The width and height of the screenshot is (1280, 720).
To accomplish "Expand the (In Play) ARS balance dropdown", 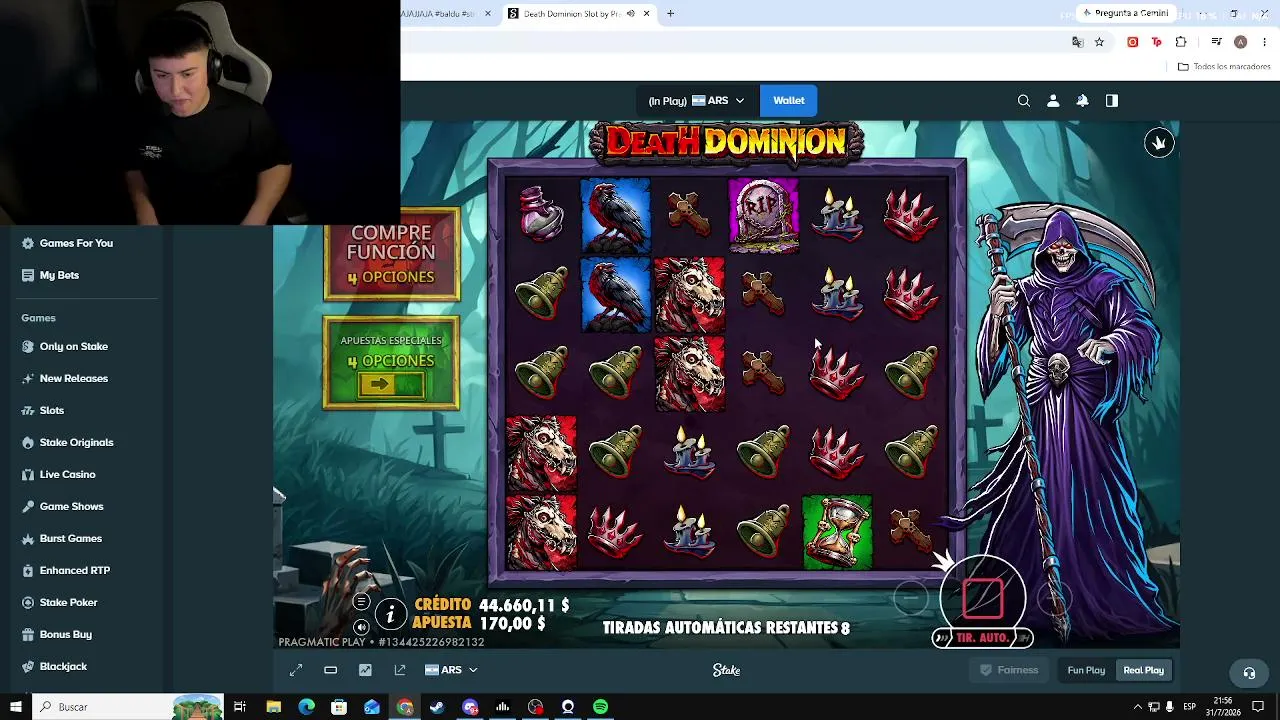I will [696, 101].
